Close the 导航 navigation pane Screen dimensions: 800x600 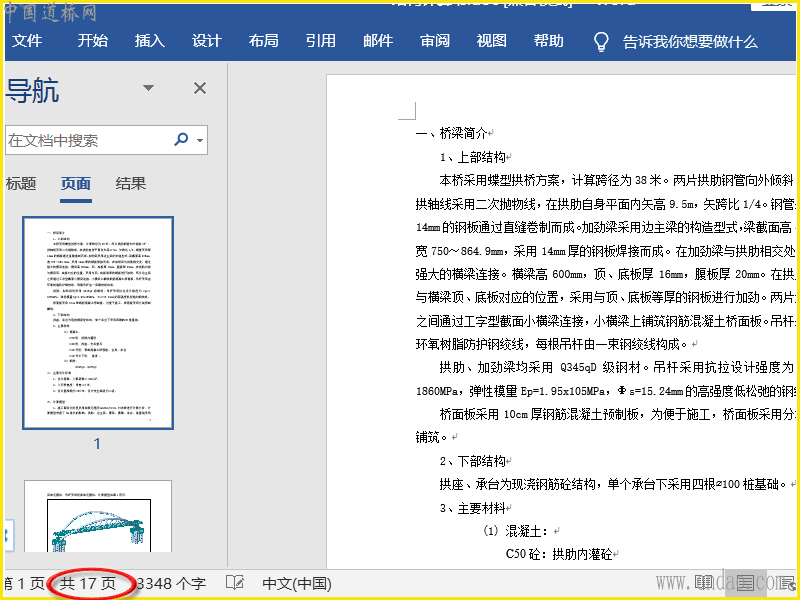click(200, 88)
